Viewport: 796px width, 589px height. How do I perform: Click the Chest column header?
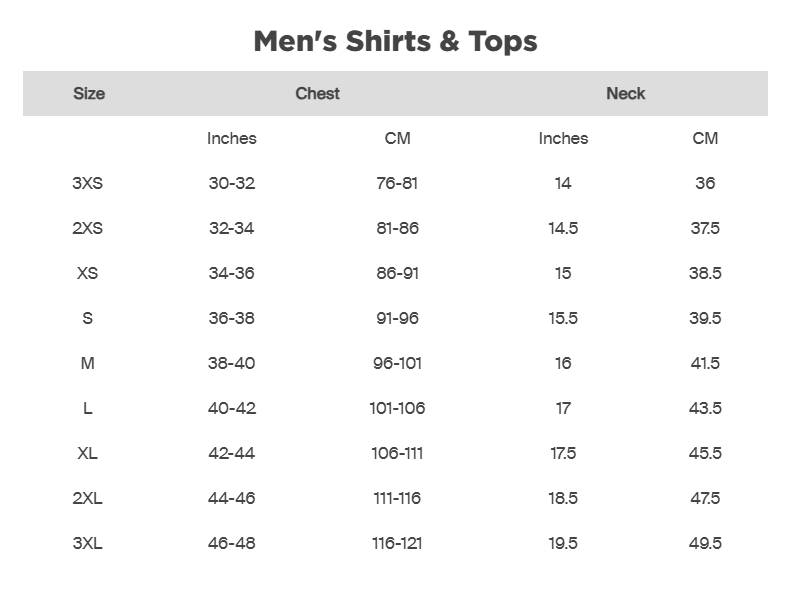(x=317, y=94)
